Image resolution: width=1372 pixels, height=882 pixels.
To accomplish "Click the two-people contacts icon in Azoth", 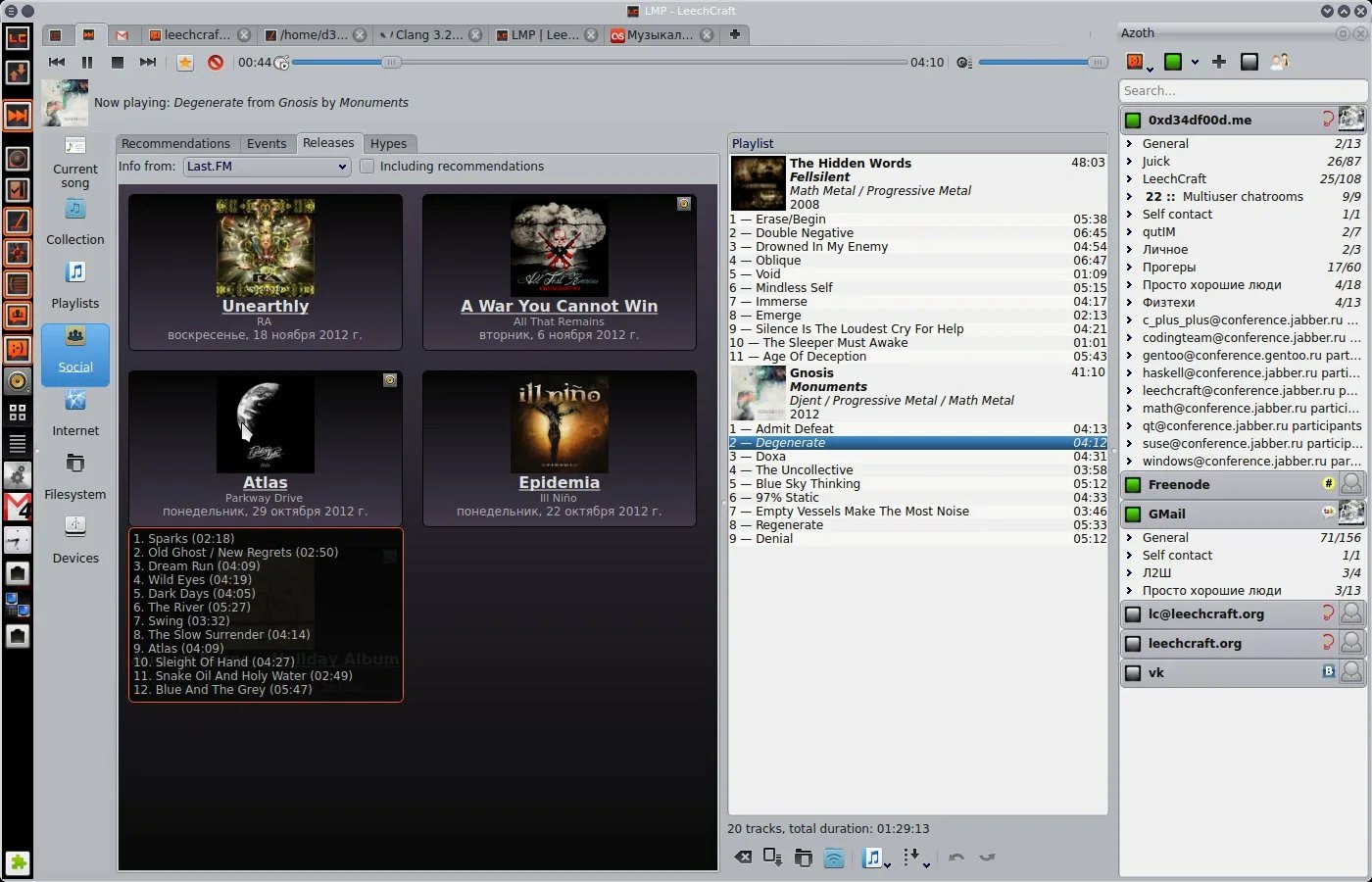I will pyautogui.click(x=1280, y=62).
